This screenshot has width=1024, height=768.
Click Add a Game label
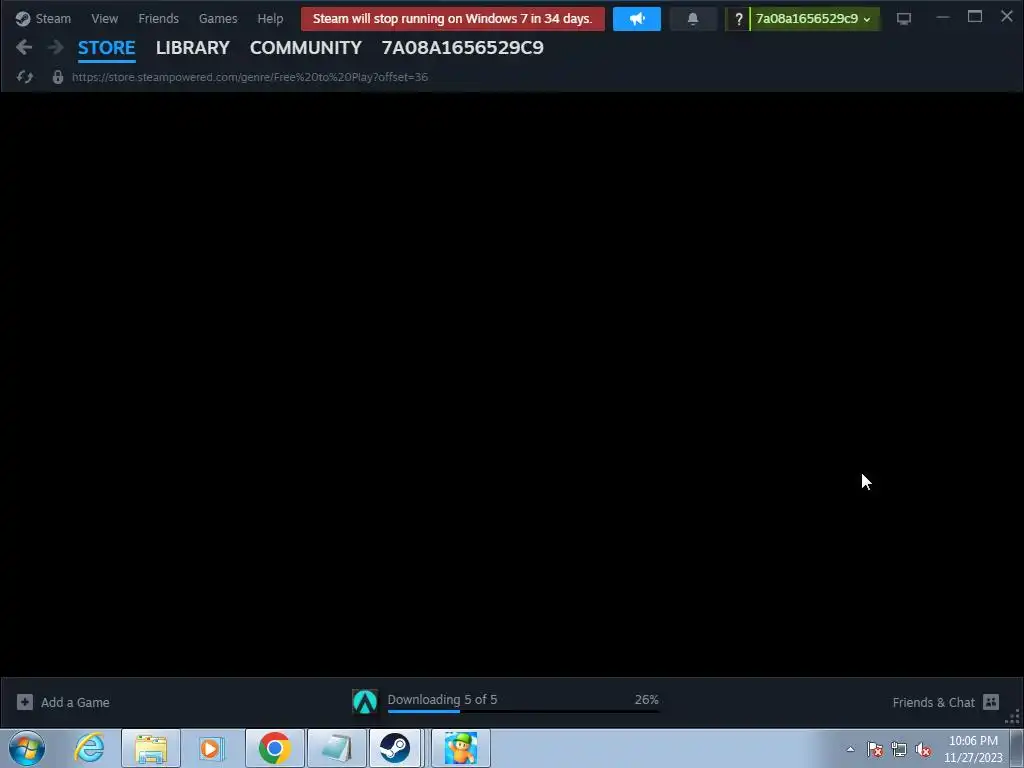[x=75, y=703]
